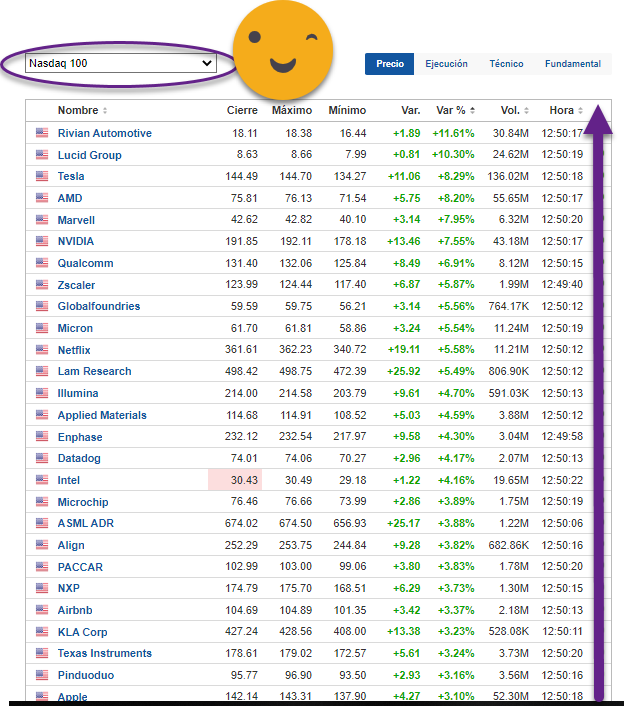This screenshot has height=706, width=624.
Task: Click the US flag beside Micron
Action: (42, 328)
